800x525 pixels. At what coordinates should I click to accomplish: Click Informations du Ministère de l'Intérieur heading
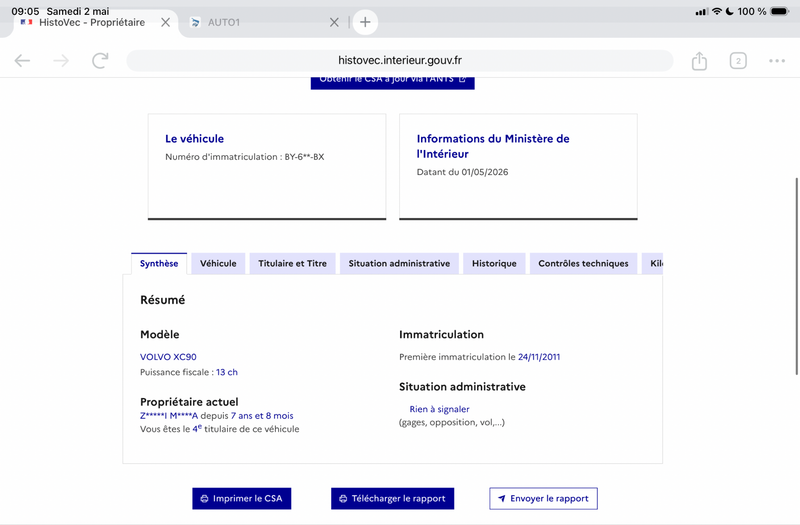493,146
